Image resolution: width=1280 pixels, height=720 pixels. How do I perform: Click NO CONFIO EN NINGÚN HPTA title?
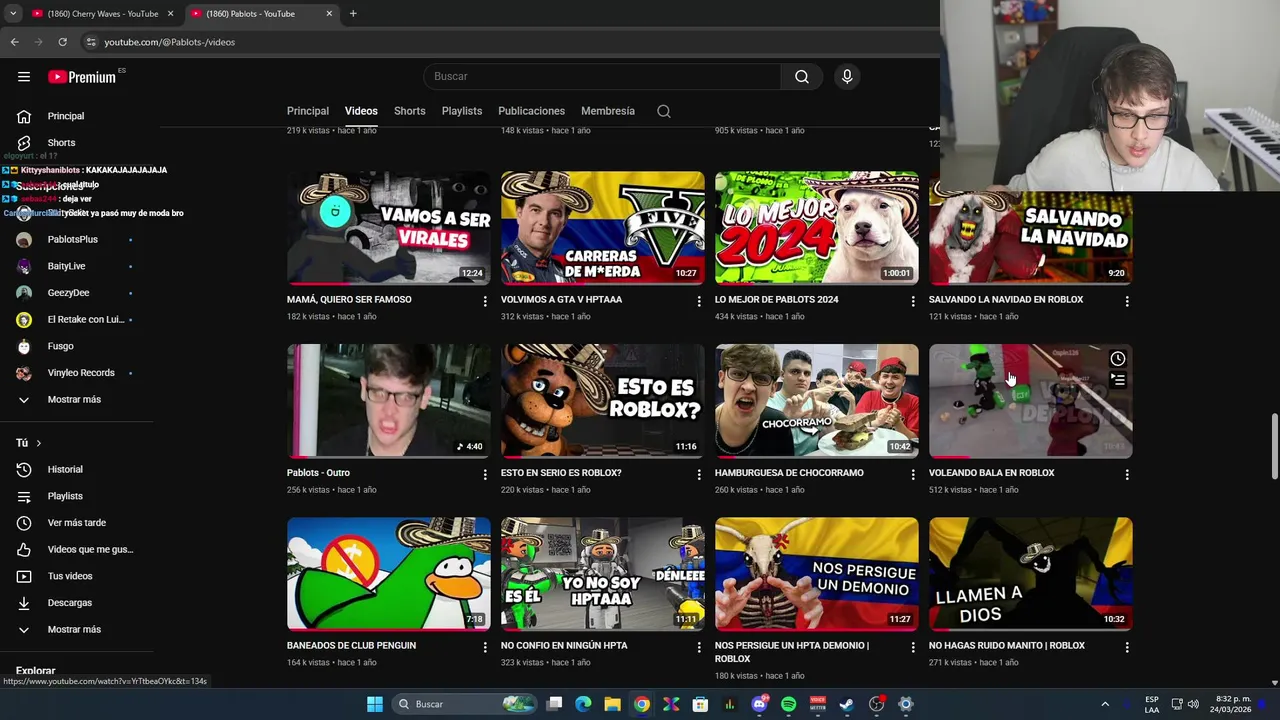click(x=564, y=646)
